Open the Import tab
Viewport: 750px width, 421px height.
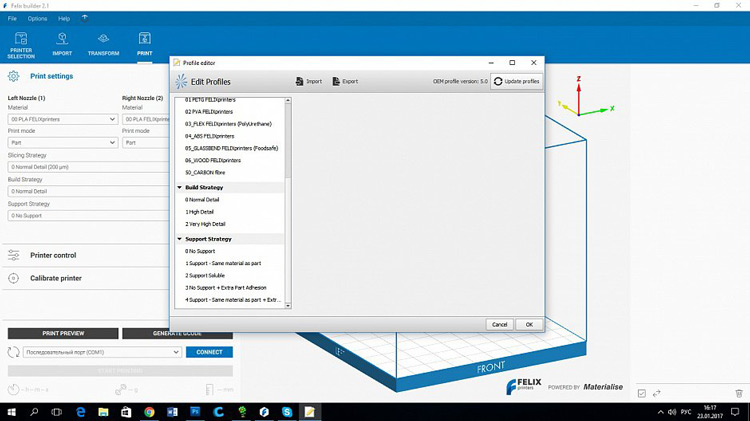62,44
